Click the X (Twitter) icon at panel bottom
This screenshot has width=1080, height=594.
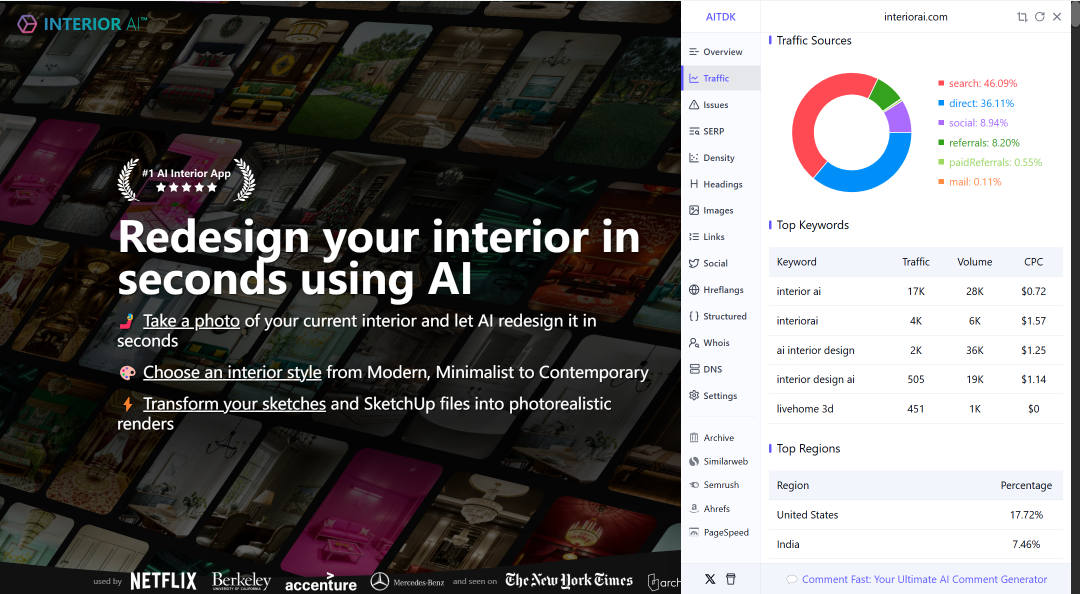710,579
